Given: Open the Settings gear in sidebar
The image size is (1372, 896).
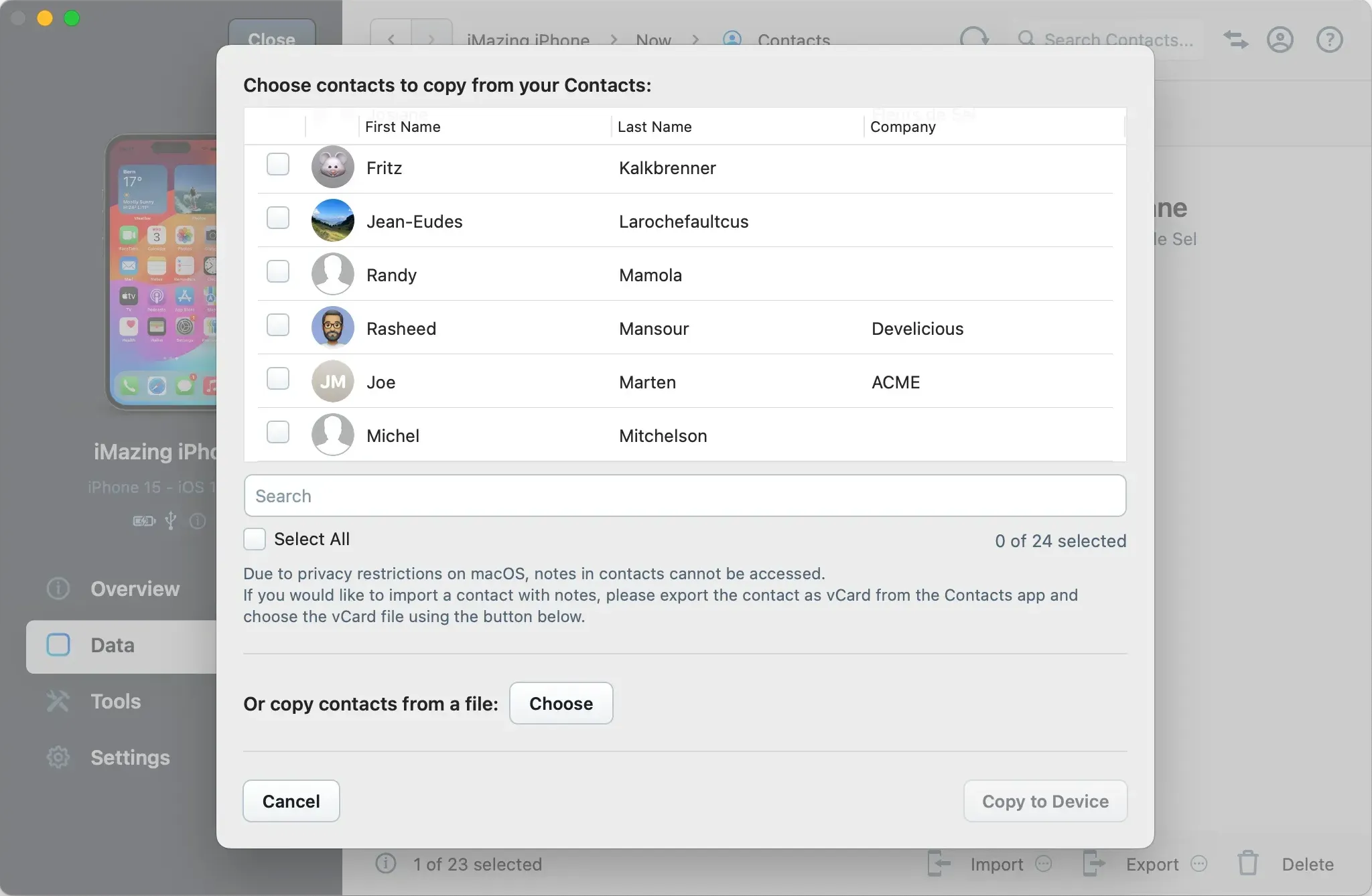Looking at the screenshot, I should pyautogui.click(x=58, y=757).
